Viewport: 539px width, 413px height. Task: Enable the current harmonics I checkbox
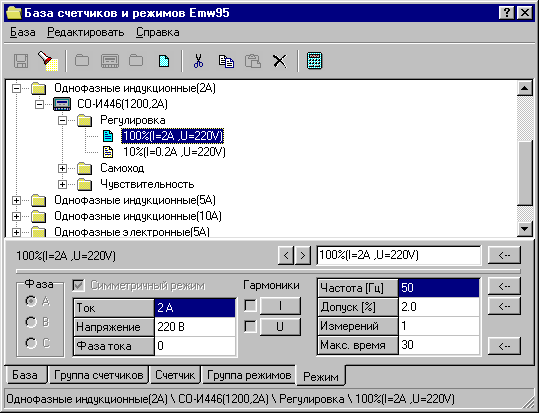pyautogui.click(x=250, y=305)
